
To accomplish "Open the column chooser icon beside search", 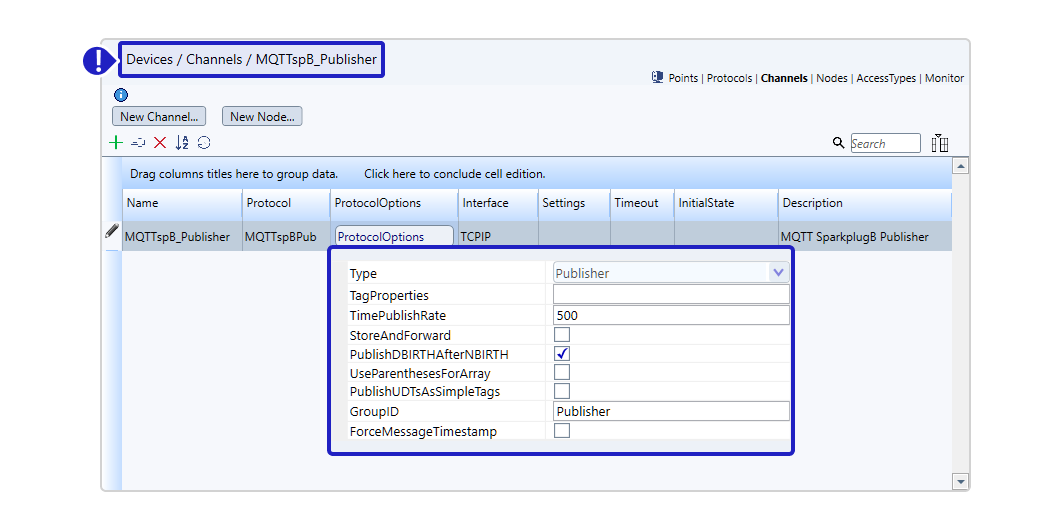I will (939, 143).
